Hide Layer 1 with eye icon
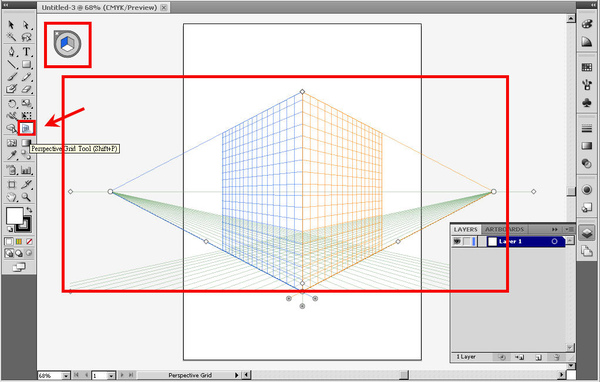 point(457,242)
